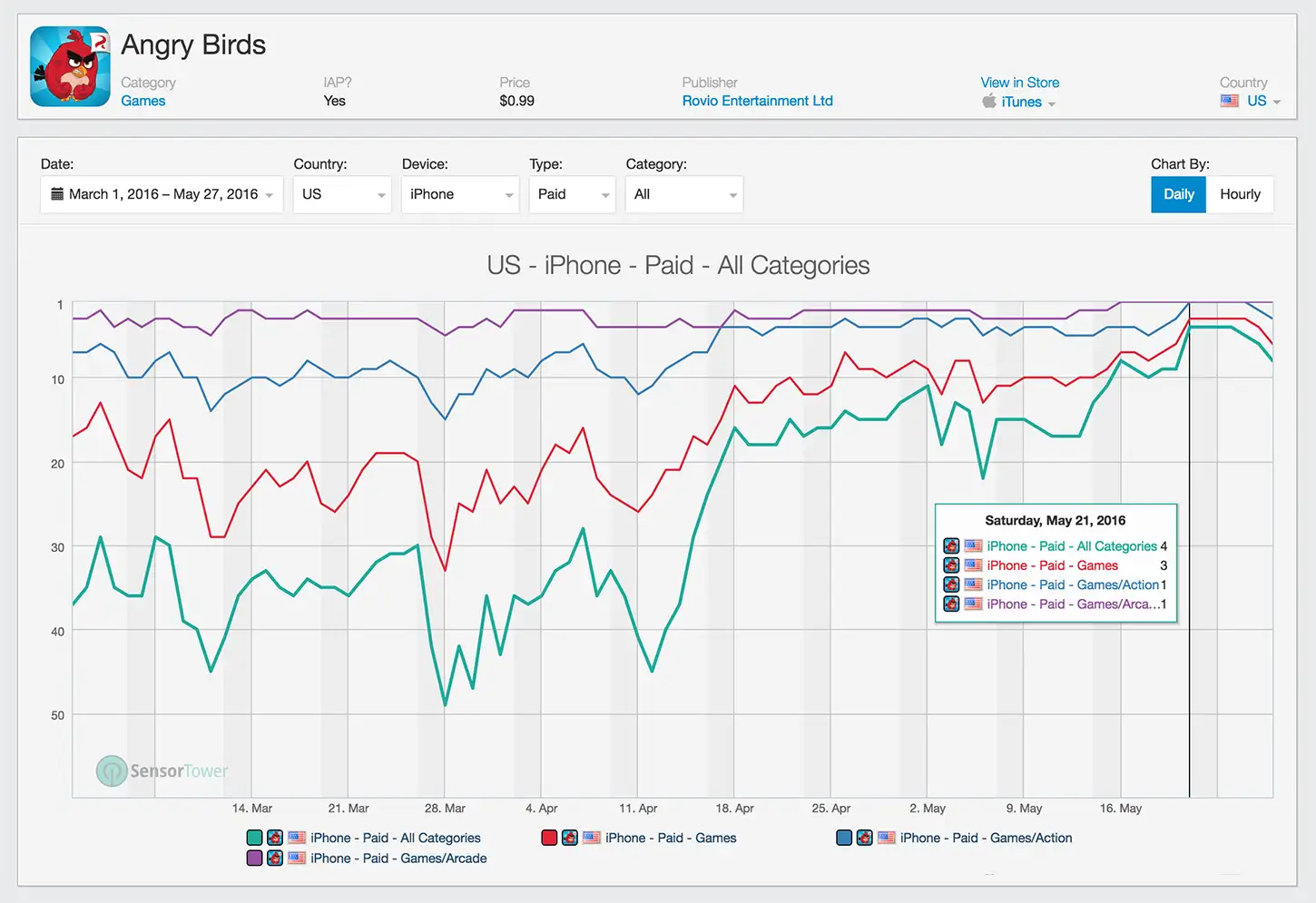Open the Type dropdown showing Paid

click(573, 194)
